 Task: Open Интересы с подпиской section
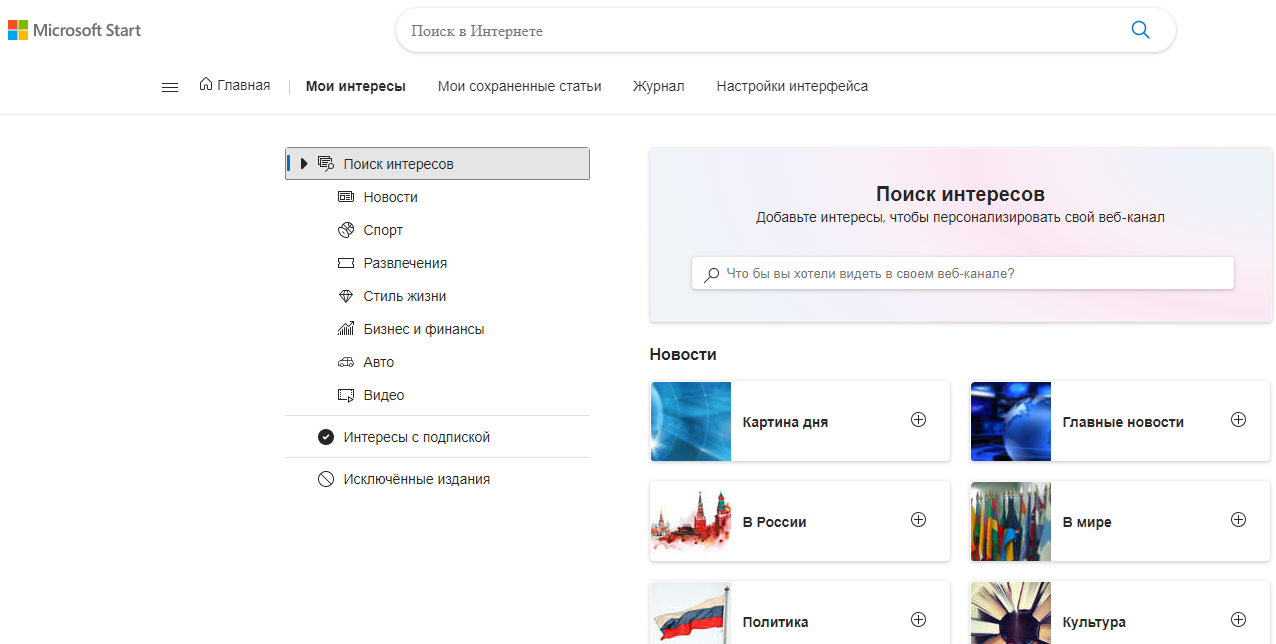pyautogui.click(x=416, y=437)
